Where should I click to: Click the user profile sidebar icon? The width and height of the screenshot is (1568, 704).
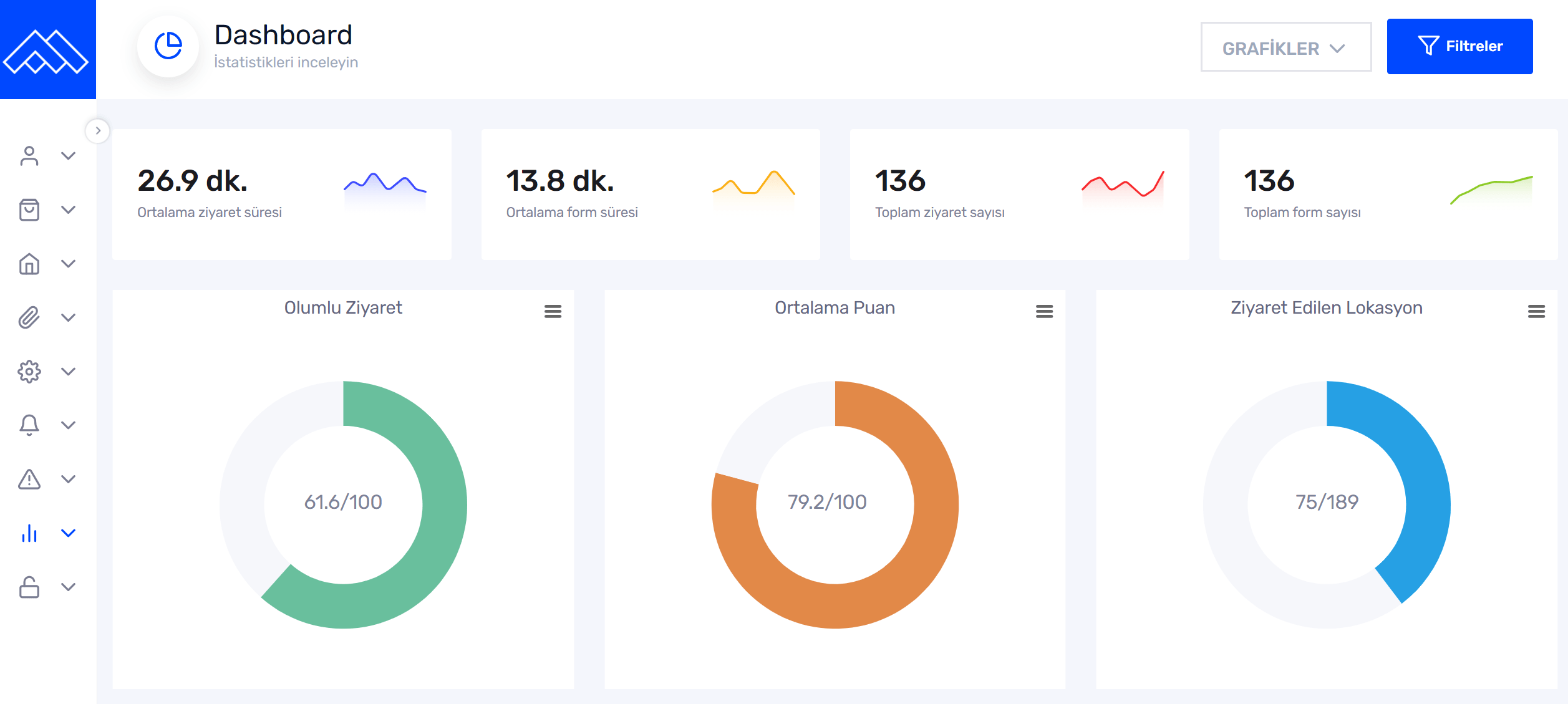[29, 156]
